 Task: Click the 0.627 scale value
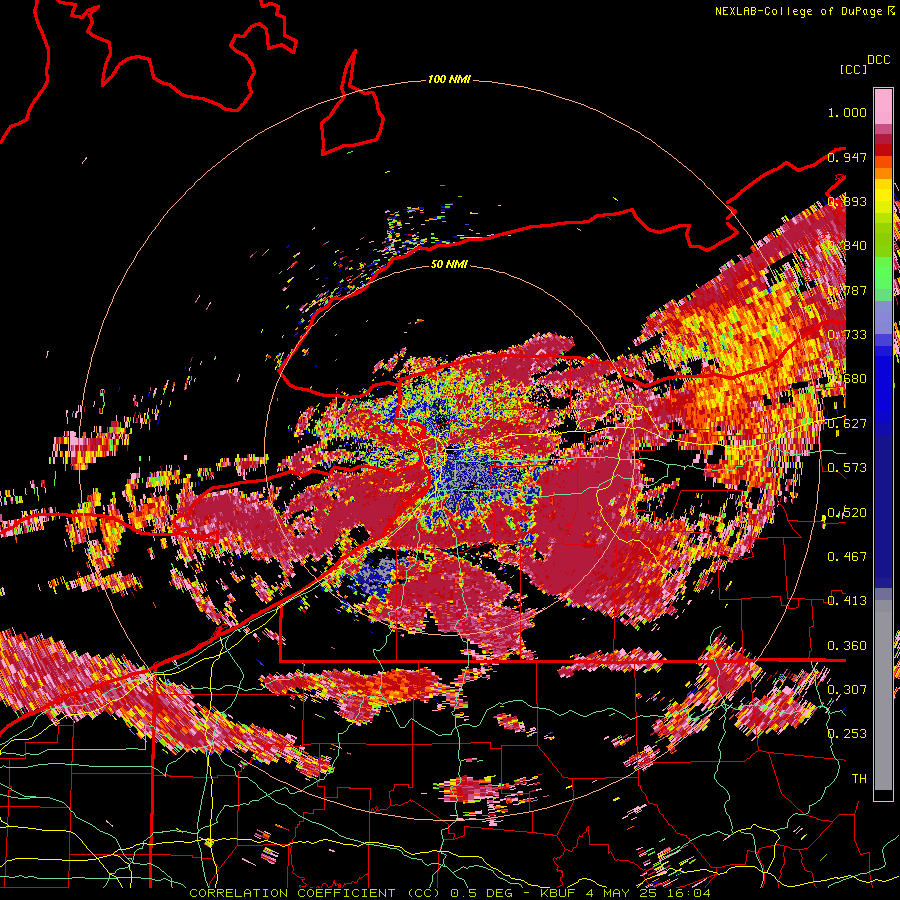[x=847, y=424]
